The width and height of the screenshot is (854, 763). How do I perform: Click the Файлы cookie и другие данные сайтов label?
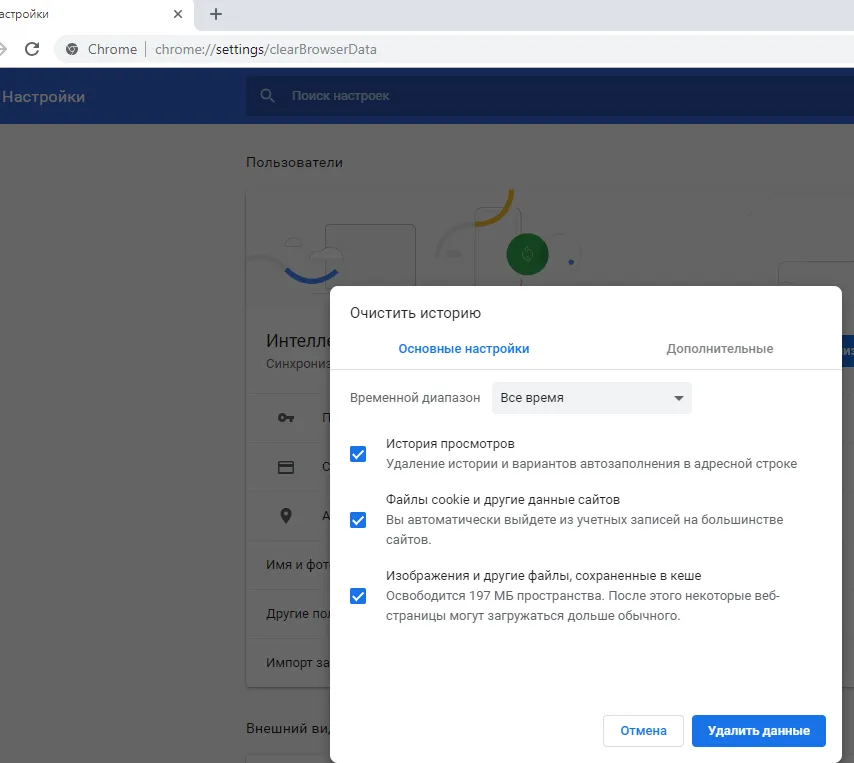click(503, 499)
